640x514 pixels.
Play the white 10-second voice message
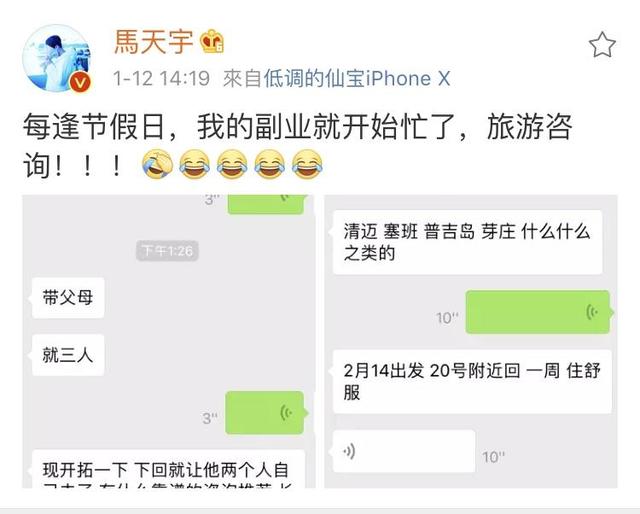[404, 452]
